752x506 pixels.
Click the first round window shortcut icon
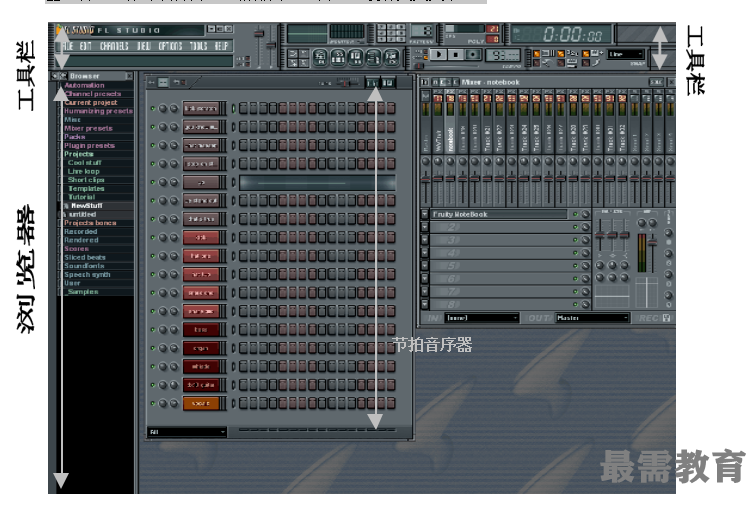pyautogui.click(x=320, y=58)
